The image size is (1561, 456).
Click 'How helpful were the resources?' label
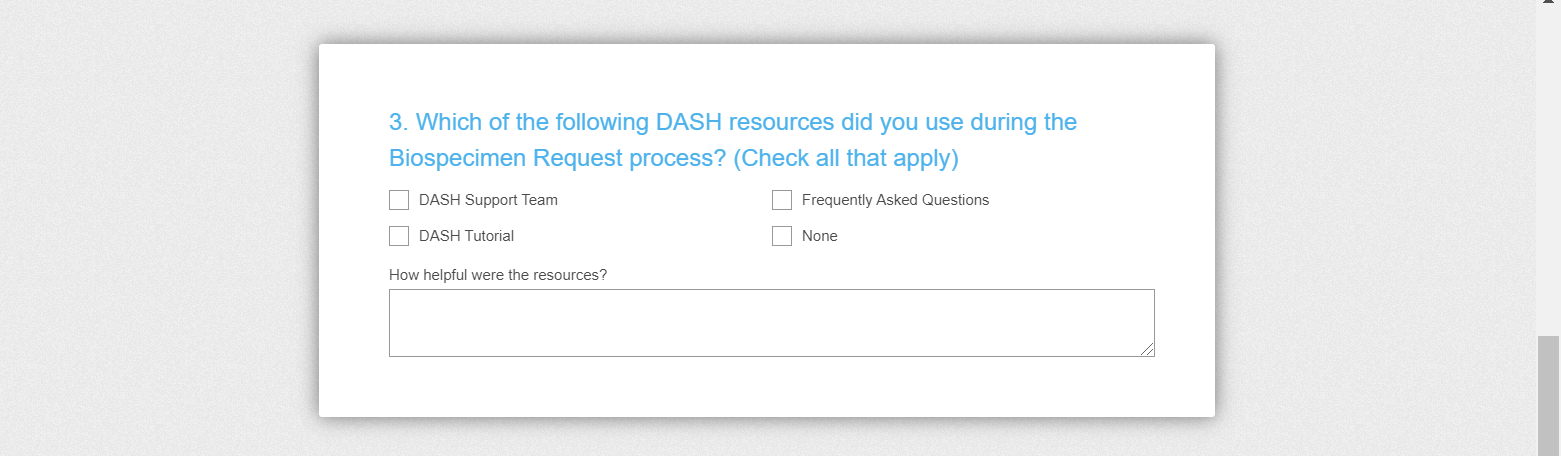point(498,274)
